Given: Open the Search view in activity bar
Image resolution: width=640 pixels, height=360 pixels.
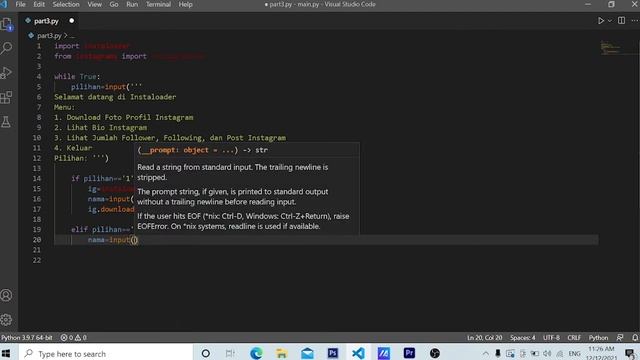Looking at the screenshot, I should pyautogui.click(x=7, y=49).
